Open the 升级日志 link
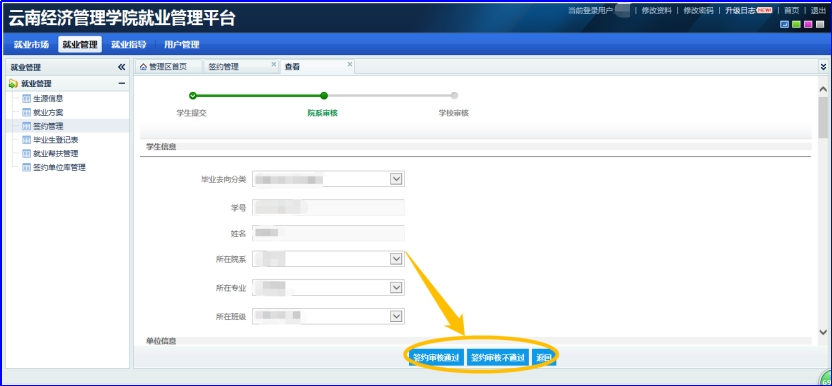 click(741, 11)
